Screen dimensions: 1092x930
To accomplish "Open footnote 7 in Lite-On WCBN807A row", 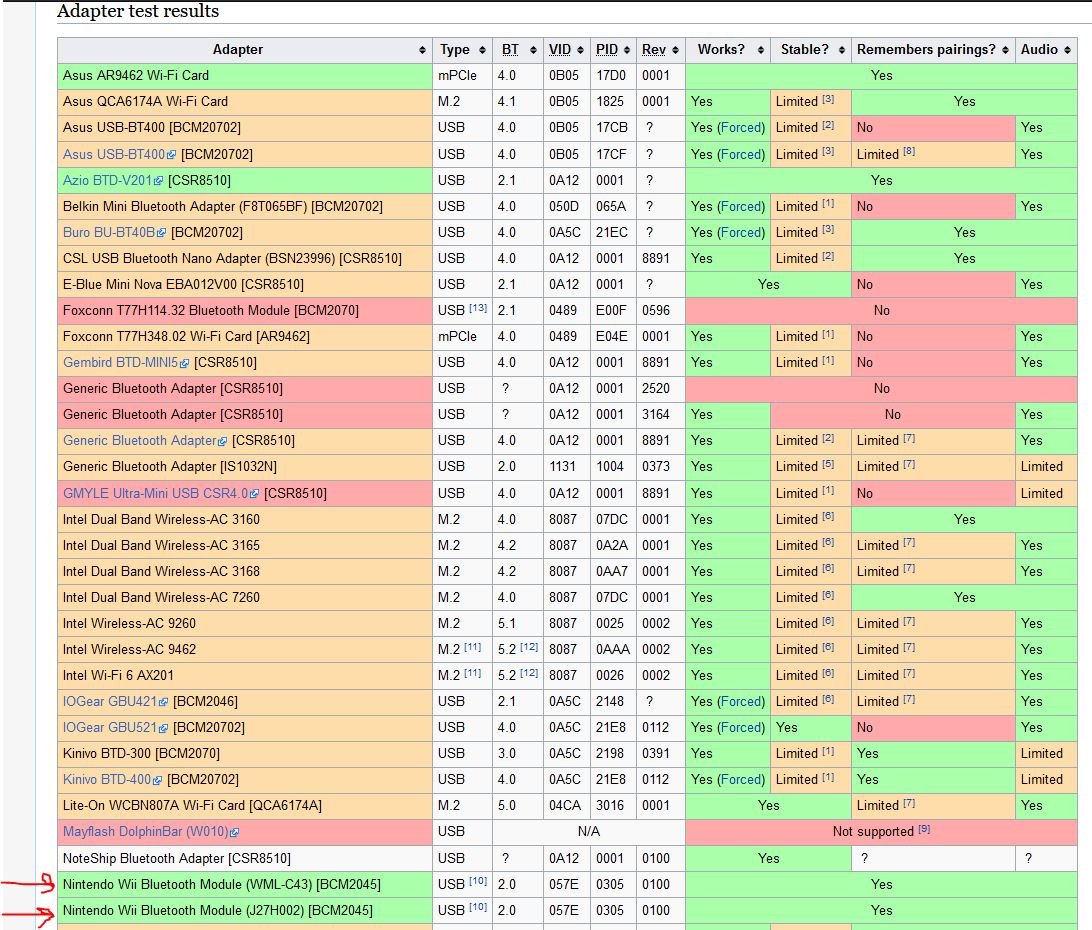I will click(909, 803).
